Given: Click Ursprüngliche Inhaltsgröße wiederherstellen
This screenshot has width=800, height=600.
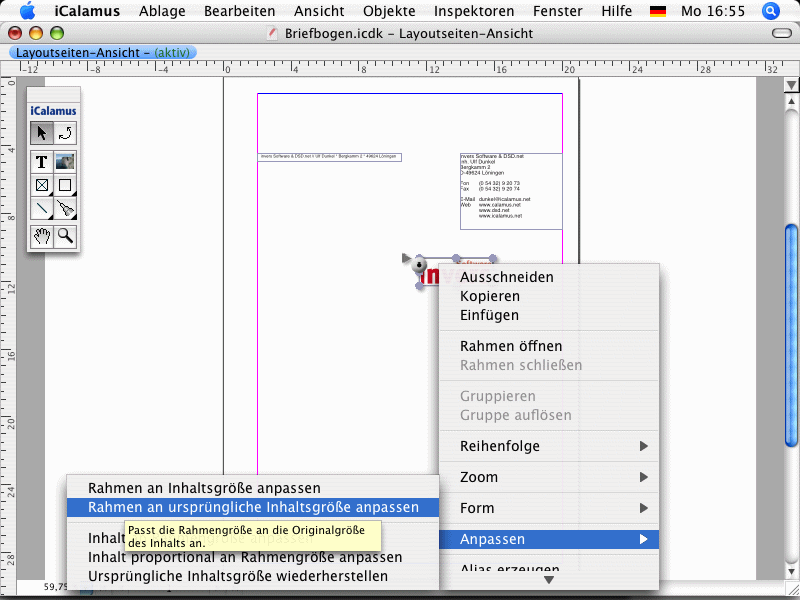Looking at the screenshot, I should 238,576.
